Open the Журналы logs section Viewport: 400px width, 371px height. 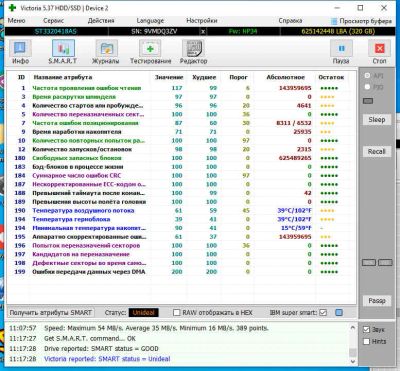106,52
